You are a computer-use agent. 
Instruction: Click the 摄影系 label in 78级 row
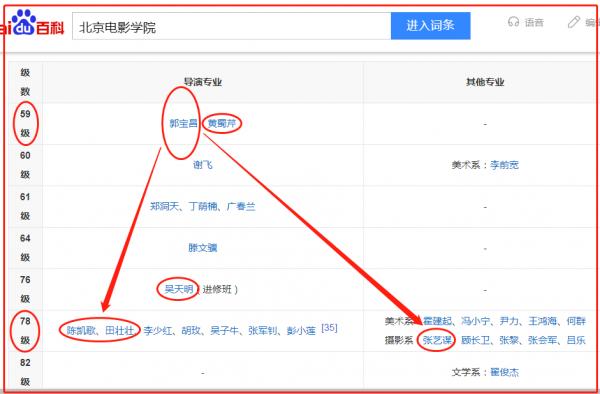click(x=399, y=340)
